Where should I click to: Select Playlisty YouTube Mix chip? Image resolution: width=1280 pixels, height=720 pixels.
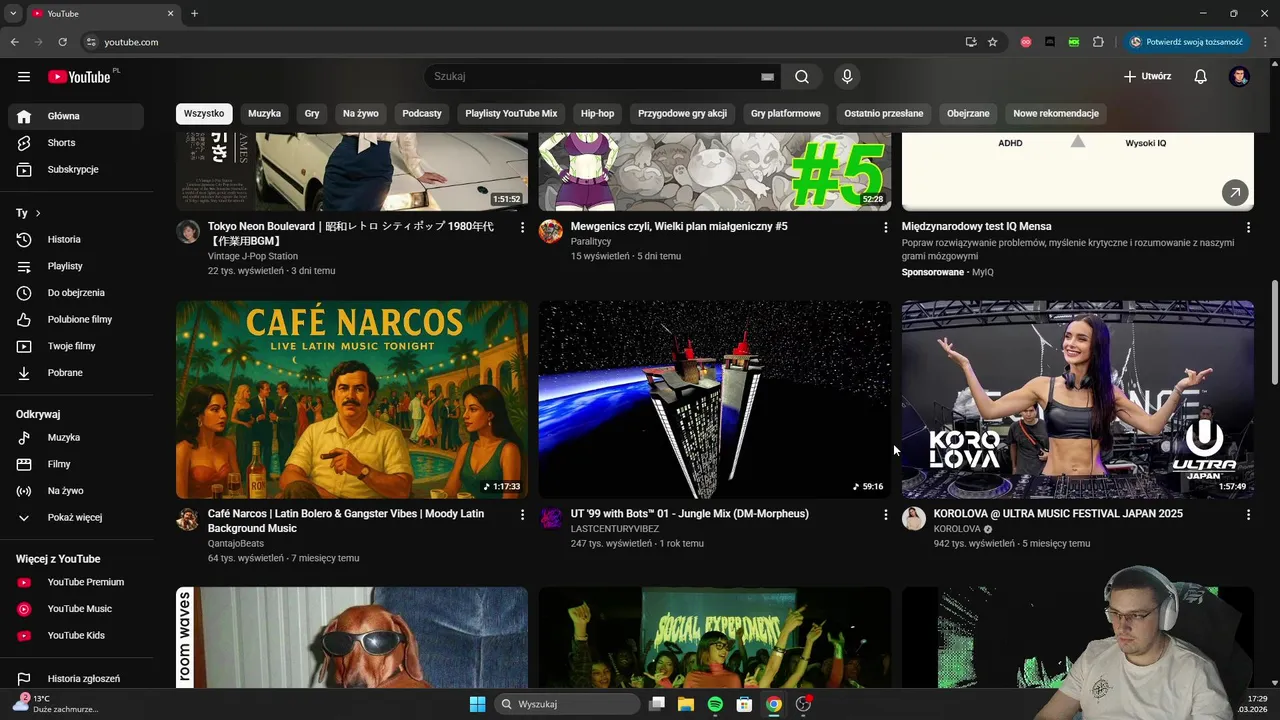[511, 114]
